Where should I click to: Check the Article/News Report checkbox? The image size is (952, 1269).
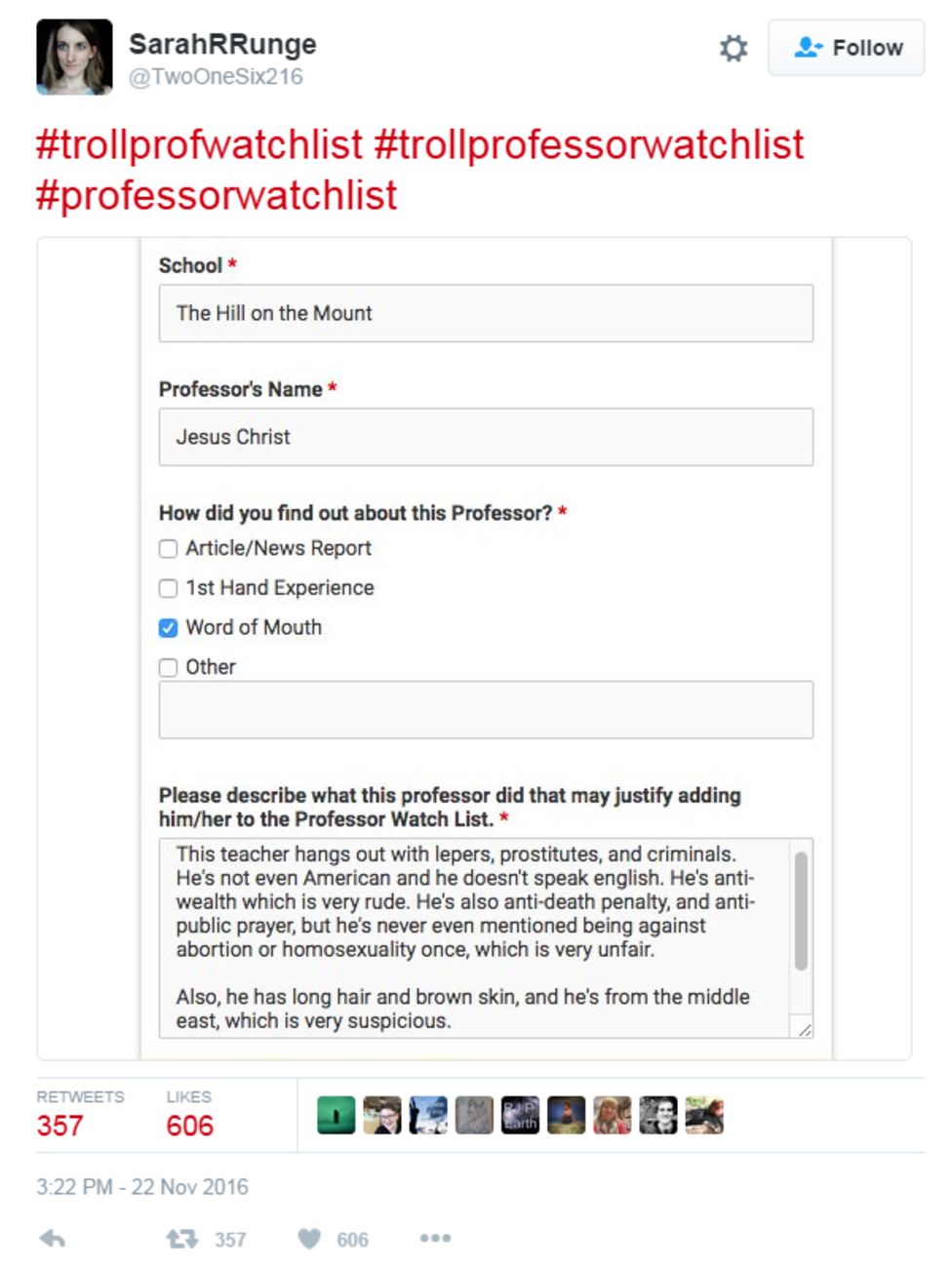coord(166,548)
